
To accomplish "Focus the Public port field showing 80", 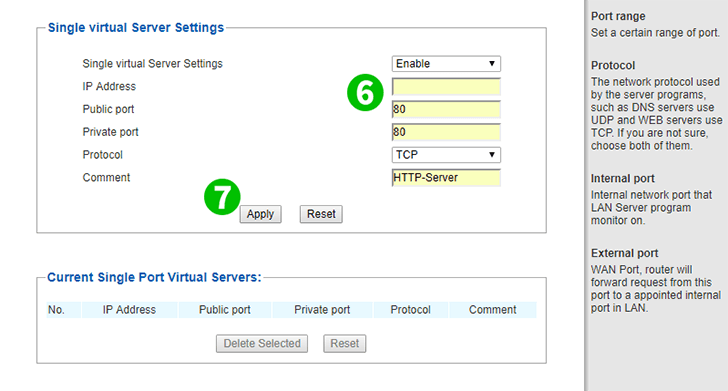I will click(x=446, y=109).
